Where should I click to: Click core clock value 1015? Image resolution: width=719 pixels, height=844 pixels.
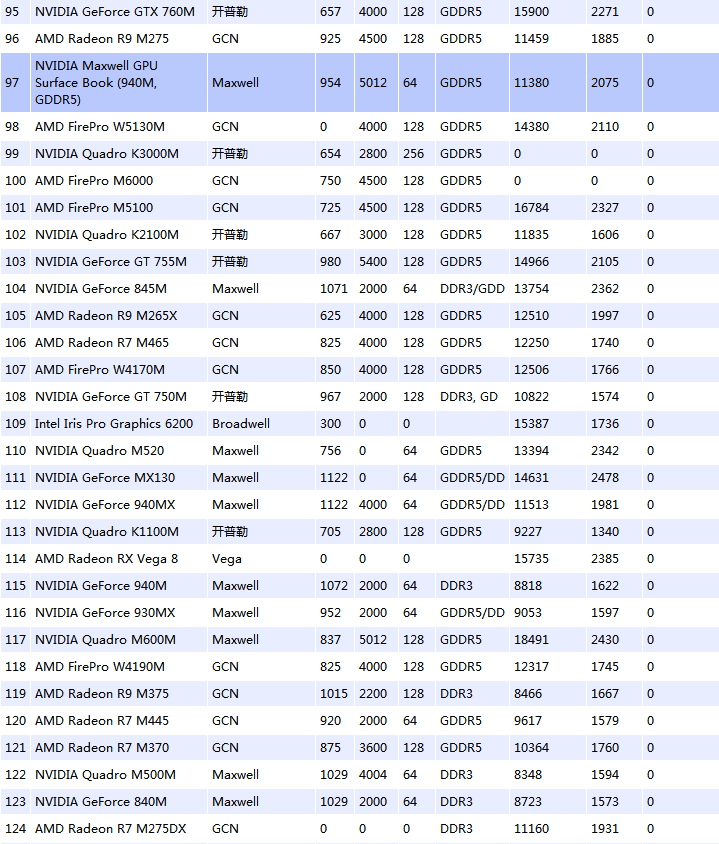coord(334,694)
